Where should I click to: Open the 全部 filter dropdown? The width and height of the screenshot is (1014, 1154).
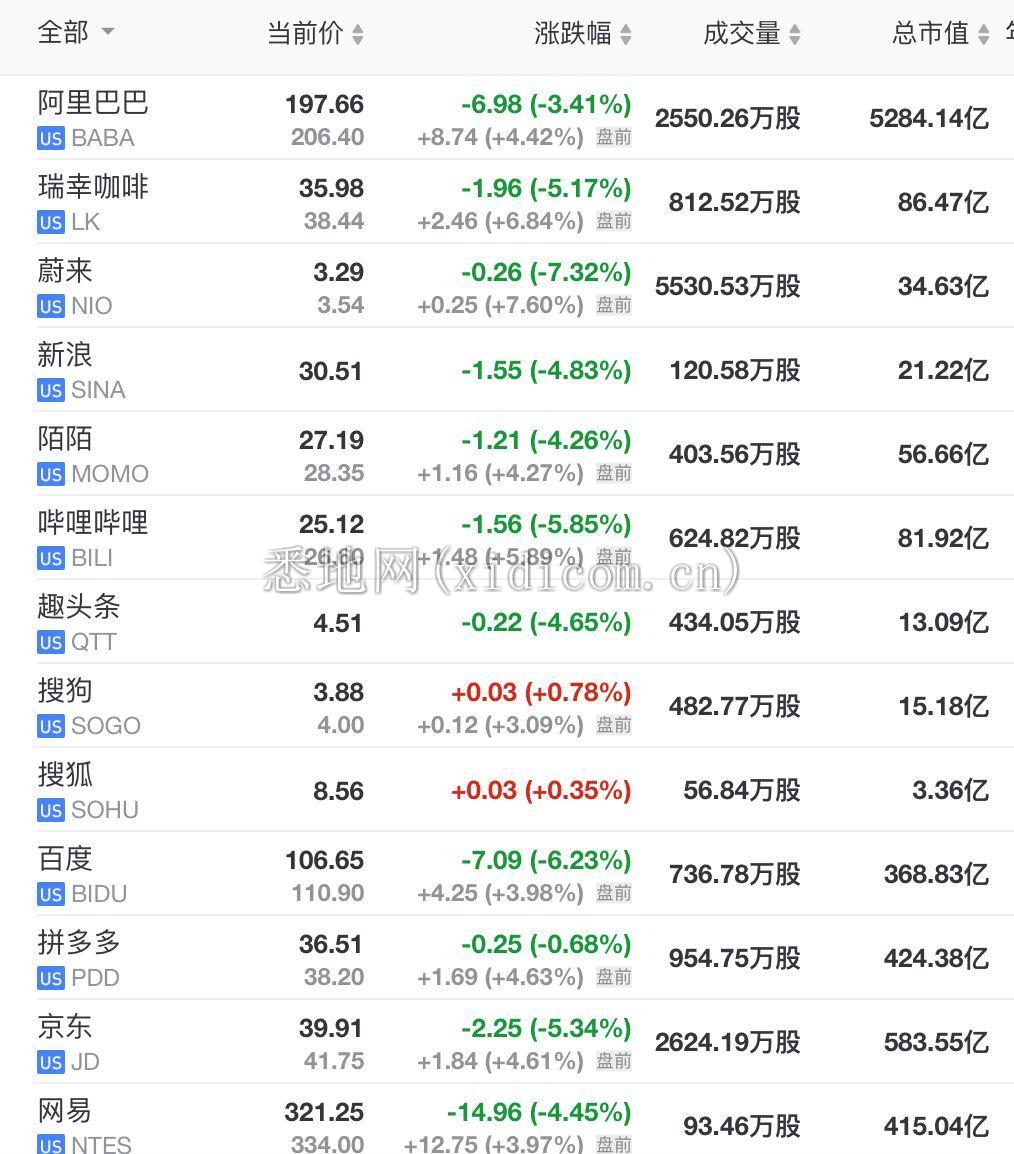click(76, 32)
